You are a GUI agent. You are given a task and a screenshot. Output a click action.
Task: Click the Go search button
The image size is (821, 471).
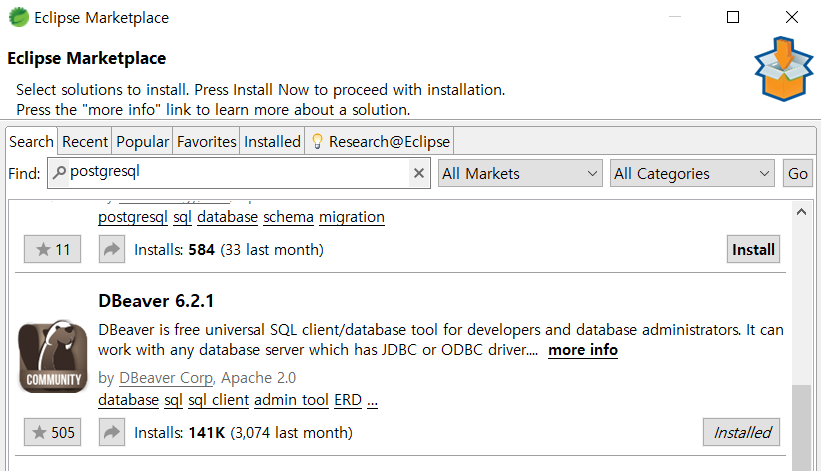point(797,173)
